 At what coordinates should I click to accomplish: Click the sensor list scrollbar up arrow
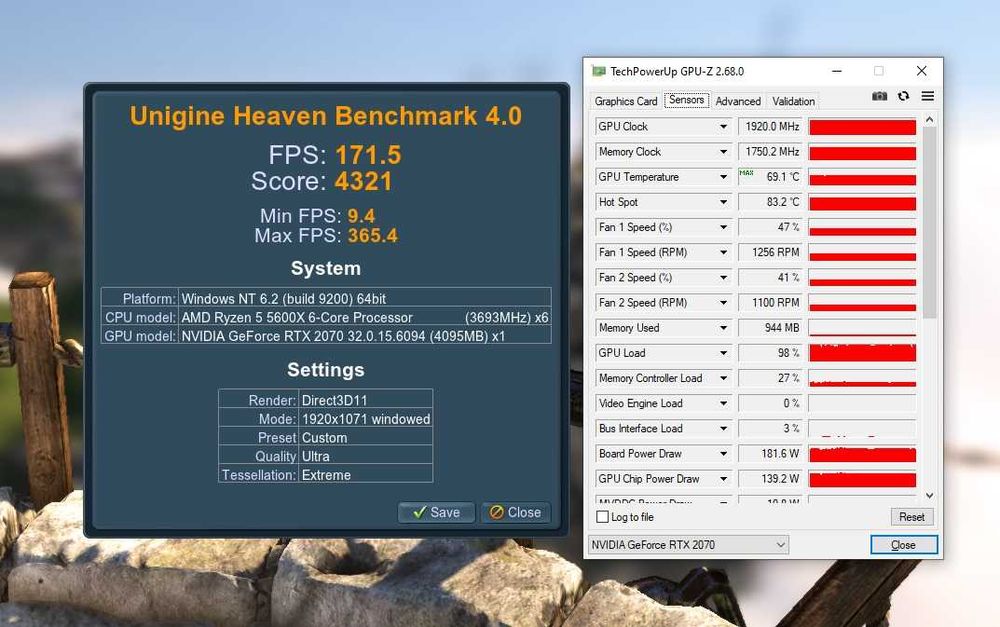[x=929, y=120]
